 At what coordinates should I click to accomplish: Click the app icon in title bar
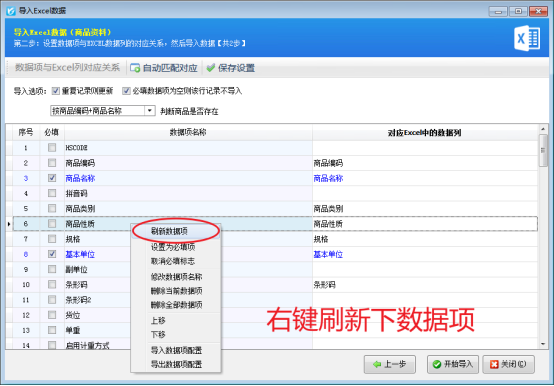[x=11, y=11]
